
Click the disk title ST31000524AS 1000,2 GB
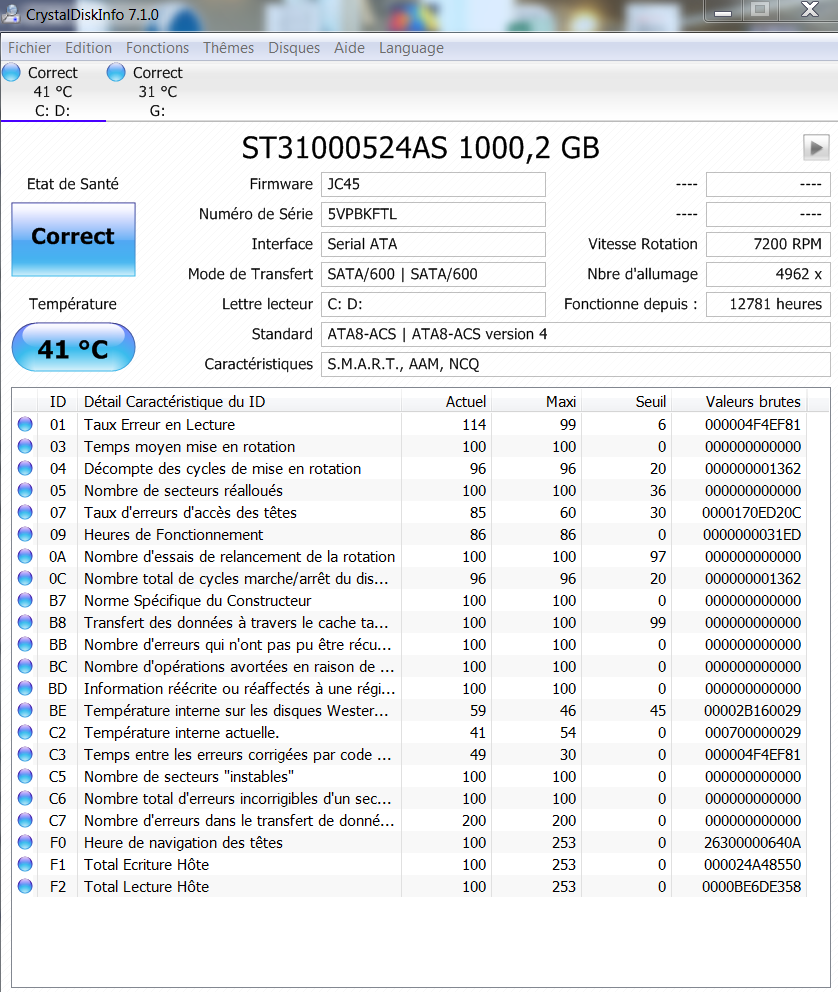coord(421,148)
